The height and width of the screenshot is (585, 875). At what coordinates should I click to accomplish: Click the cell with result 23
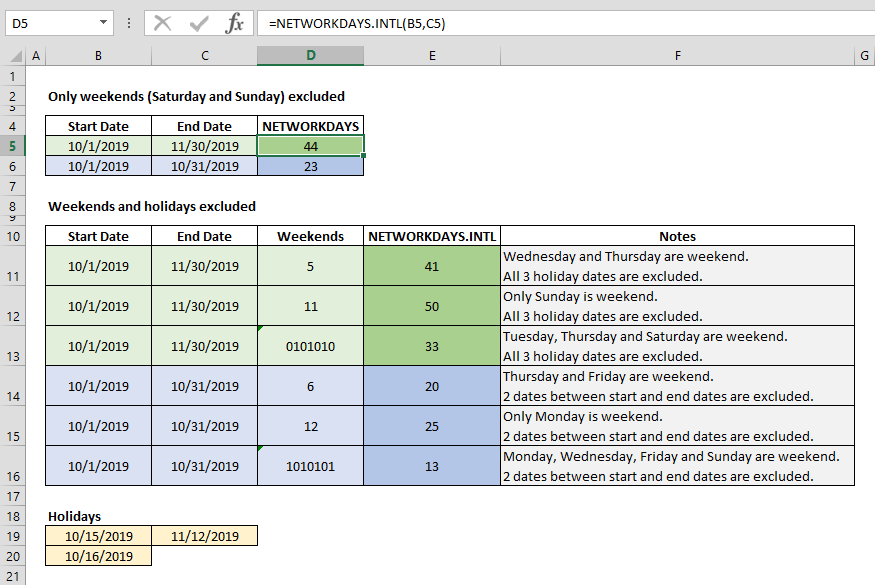(310, 166)
